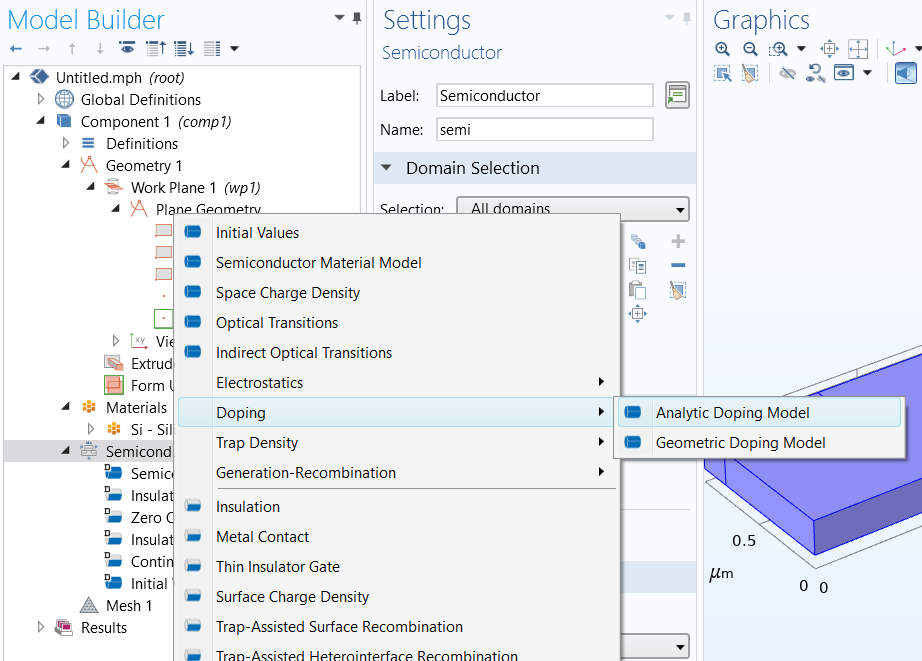Toggle Hide for Physics in Graphics toolbar
This screenshot has width=922, height=661.
point(788,73)
